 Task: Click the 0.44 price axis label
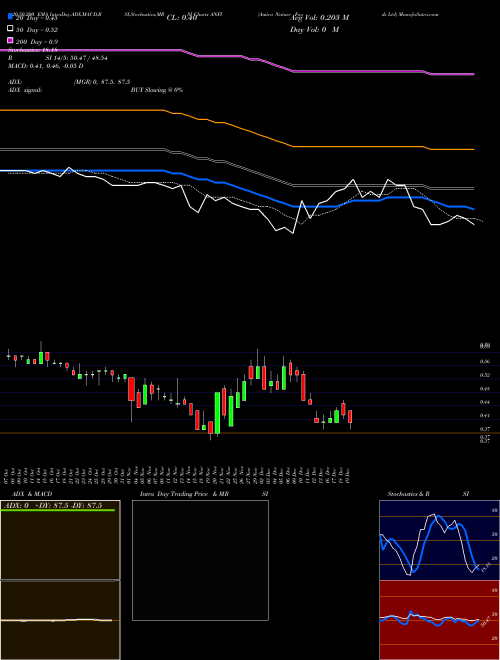pos(484,402)
